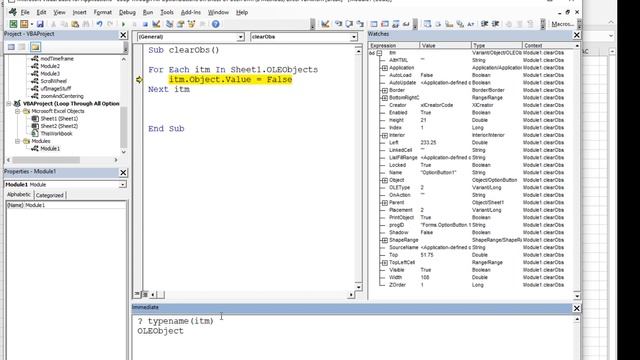
Task: Open the Watch Window debug icon
Action: click(x=395, y=24)
